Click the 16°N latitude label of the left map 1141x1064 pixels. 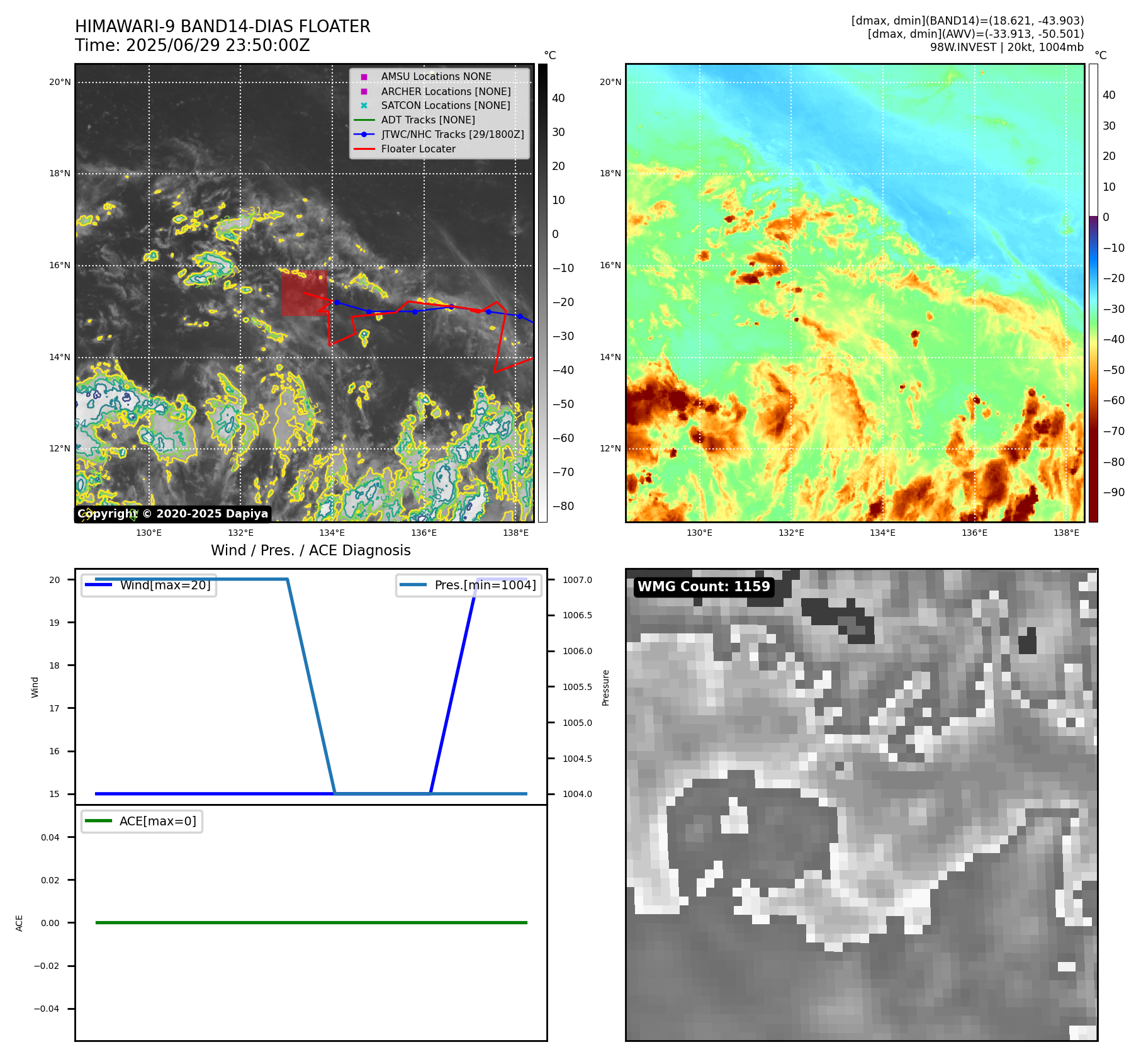pos(60,265)
